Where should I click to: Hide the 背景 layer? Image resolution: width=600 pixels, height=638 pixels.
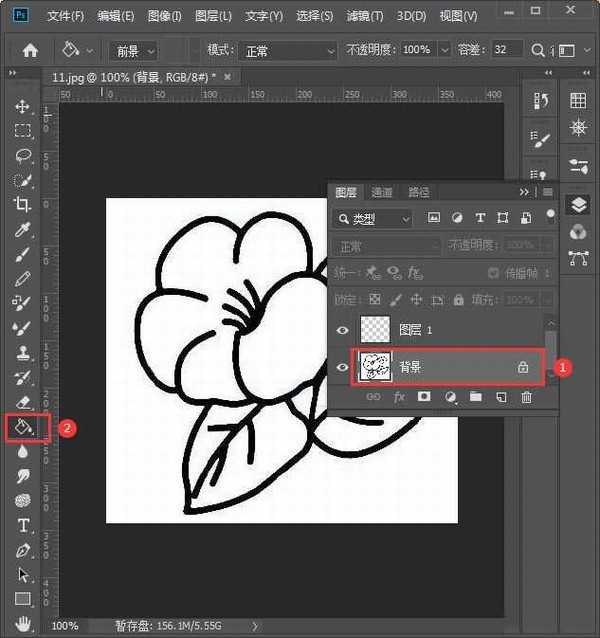342,367
